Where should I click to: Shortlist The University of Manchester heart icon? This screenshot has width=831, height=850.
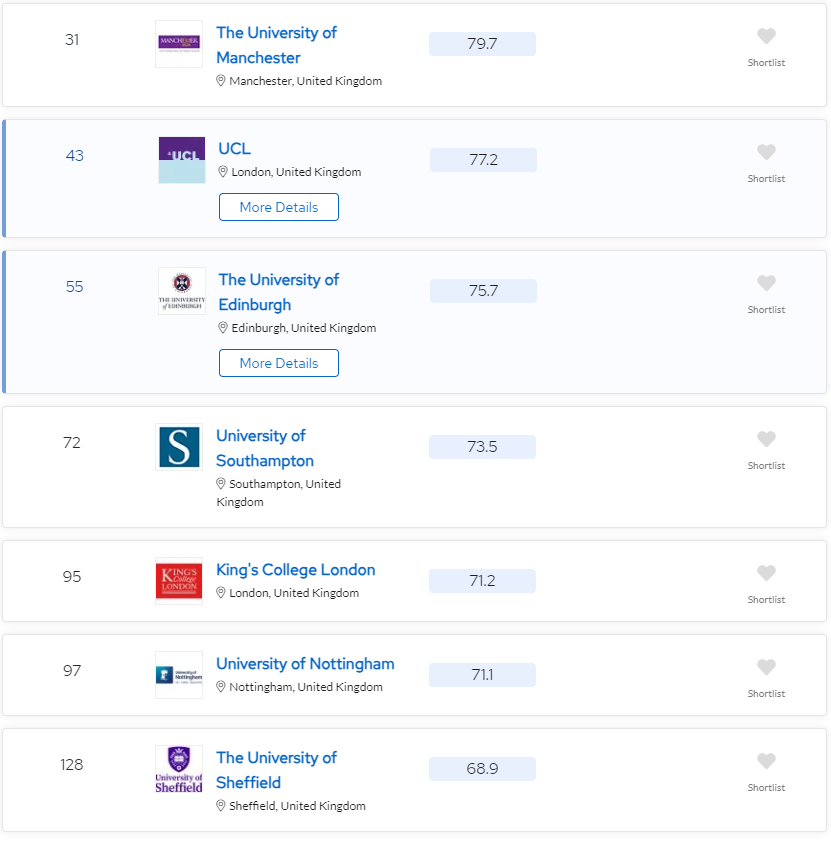pyautogui.click(x=766, y=36)
